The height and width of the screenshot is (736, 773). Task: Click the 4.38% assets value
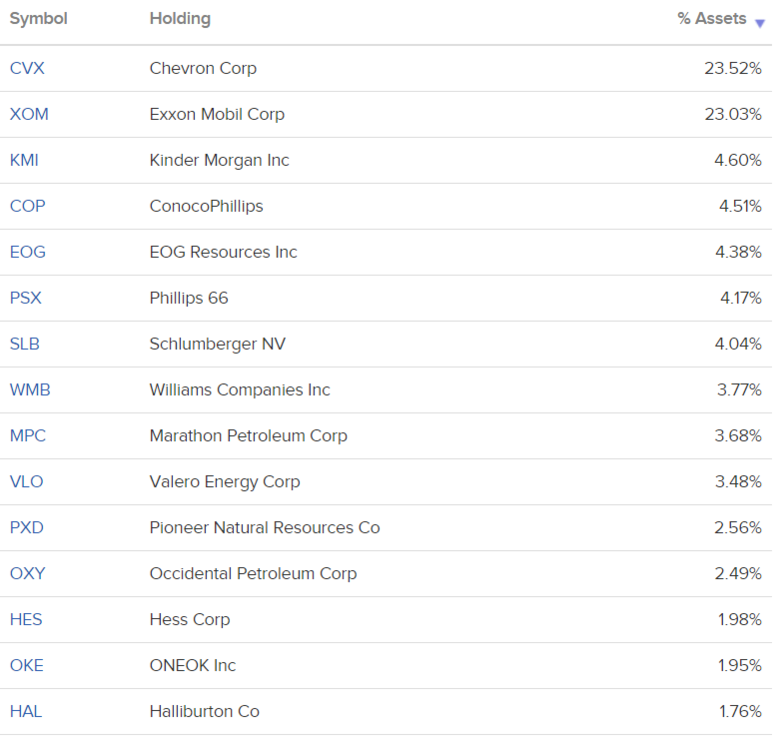pos(738,252)
